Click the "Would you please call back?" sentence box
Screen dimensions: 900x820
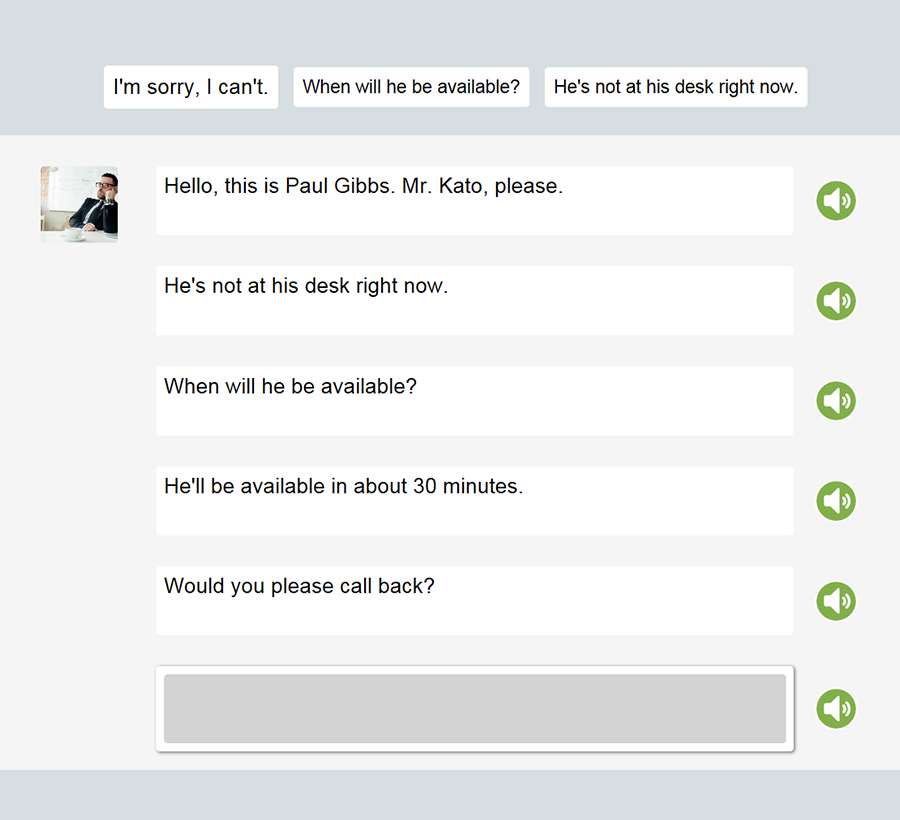[x=475, y=601]
